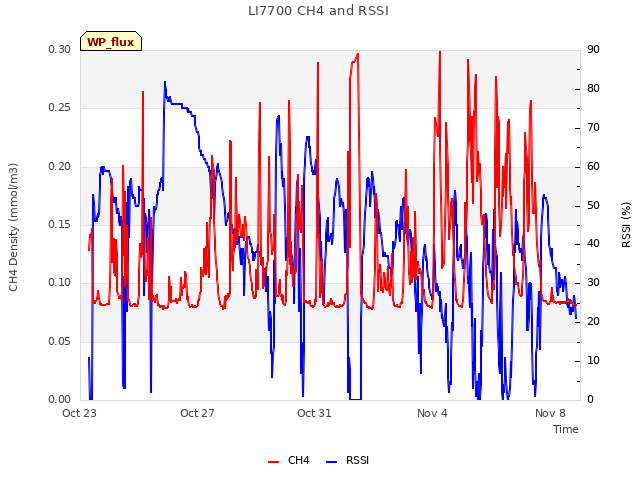This screenshot has width=640, height=480.
Task: Click the RSSI (%) axis title
Action: point(626,225)
